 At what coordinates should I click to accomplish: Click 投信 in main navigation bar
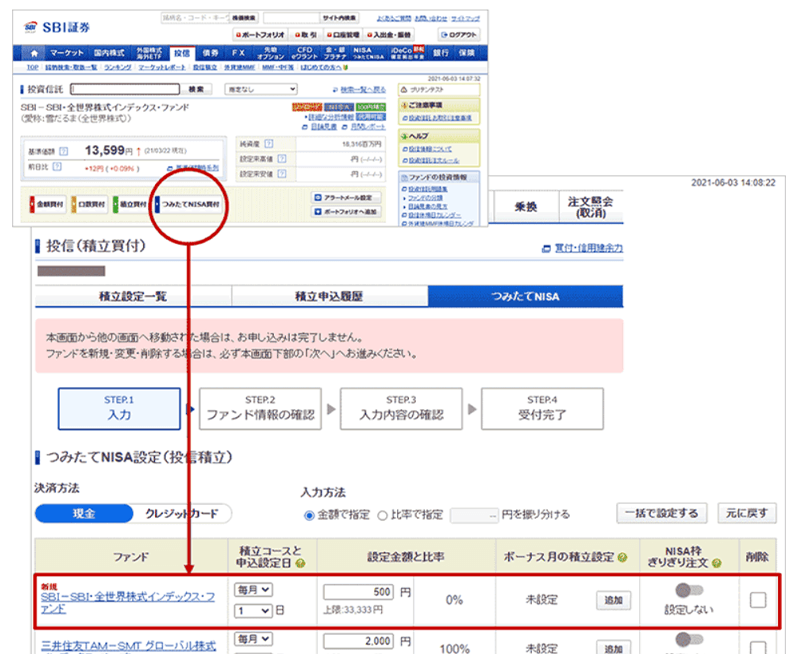tap(182, 53)
